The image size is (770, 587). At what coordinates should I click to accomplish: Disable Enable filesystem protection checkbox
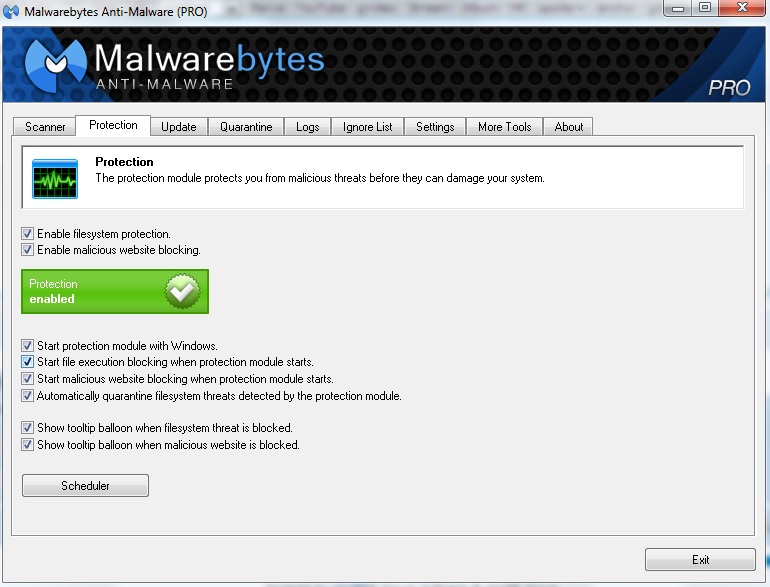click(28, 233)
